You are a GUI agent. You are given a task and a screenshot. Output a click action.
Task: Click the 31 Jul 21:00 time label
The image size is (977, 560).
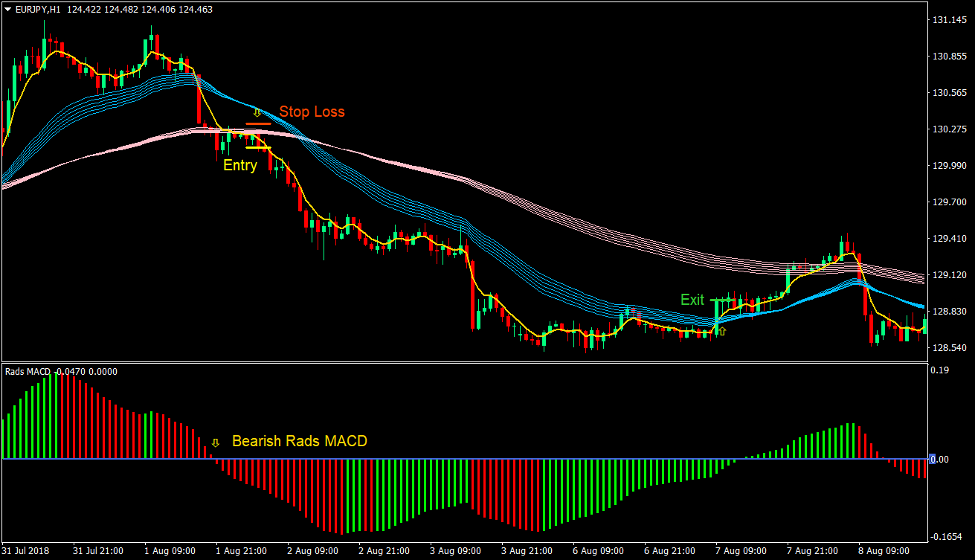tap(98, 551)
